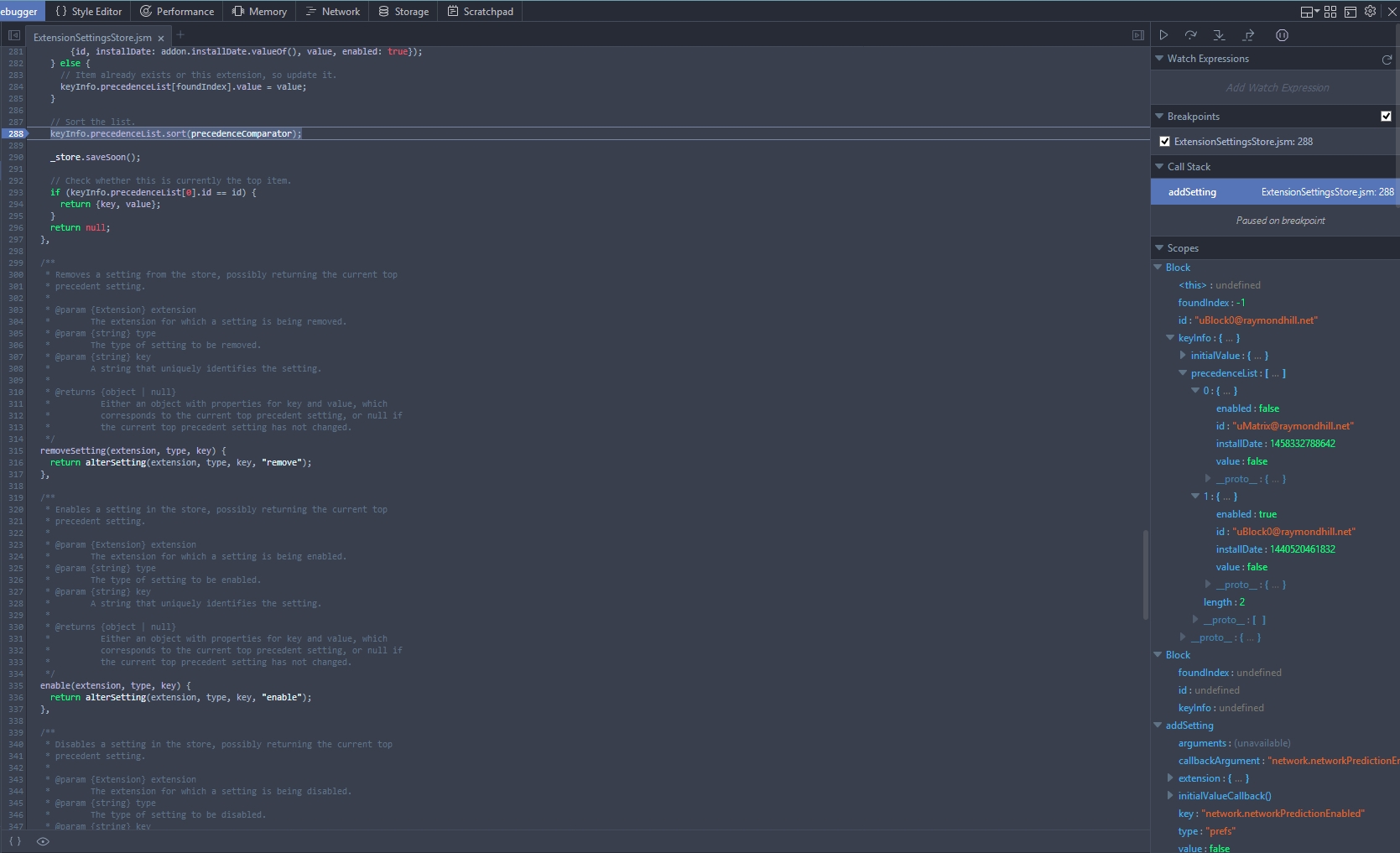Disable the breakpoint at ExtensionSettingsStore.jsm:288
Viewport: 1400px width, 853px height.
tap(1164, 141)
